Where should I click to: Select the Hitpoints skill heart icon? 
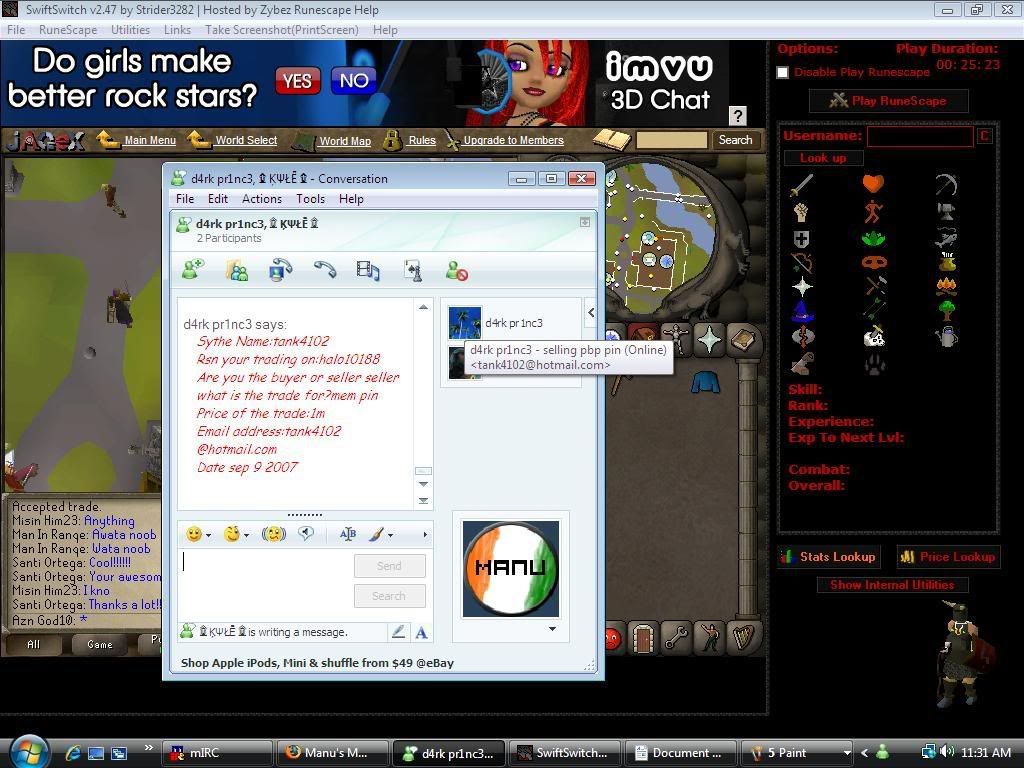tap(873, 184)
